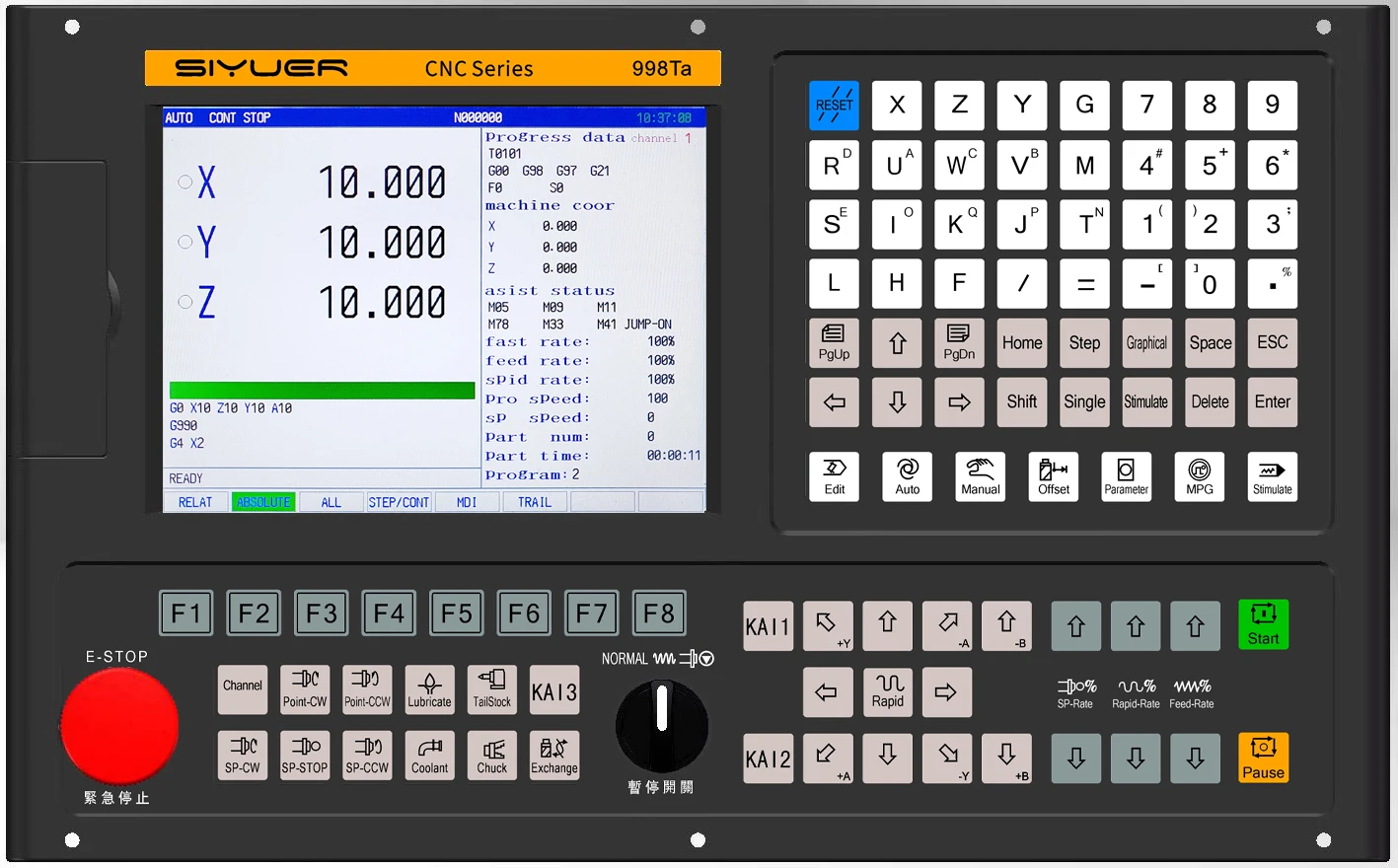Click the green Start button

point(1264,625)
